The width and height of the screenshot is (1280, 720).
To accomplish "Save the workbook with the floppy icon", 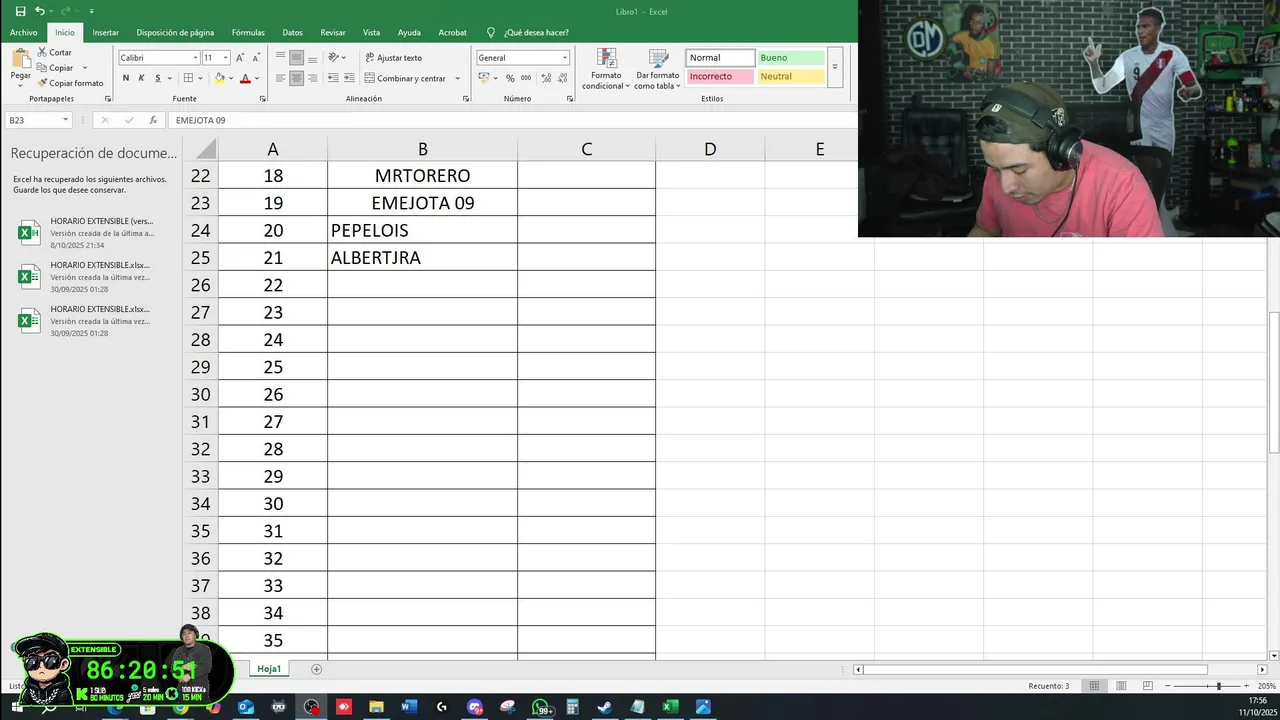I will [x=20, y=11].
